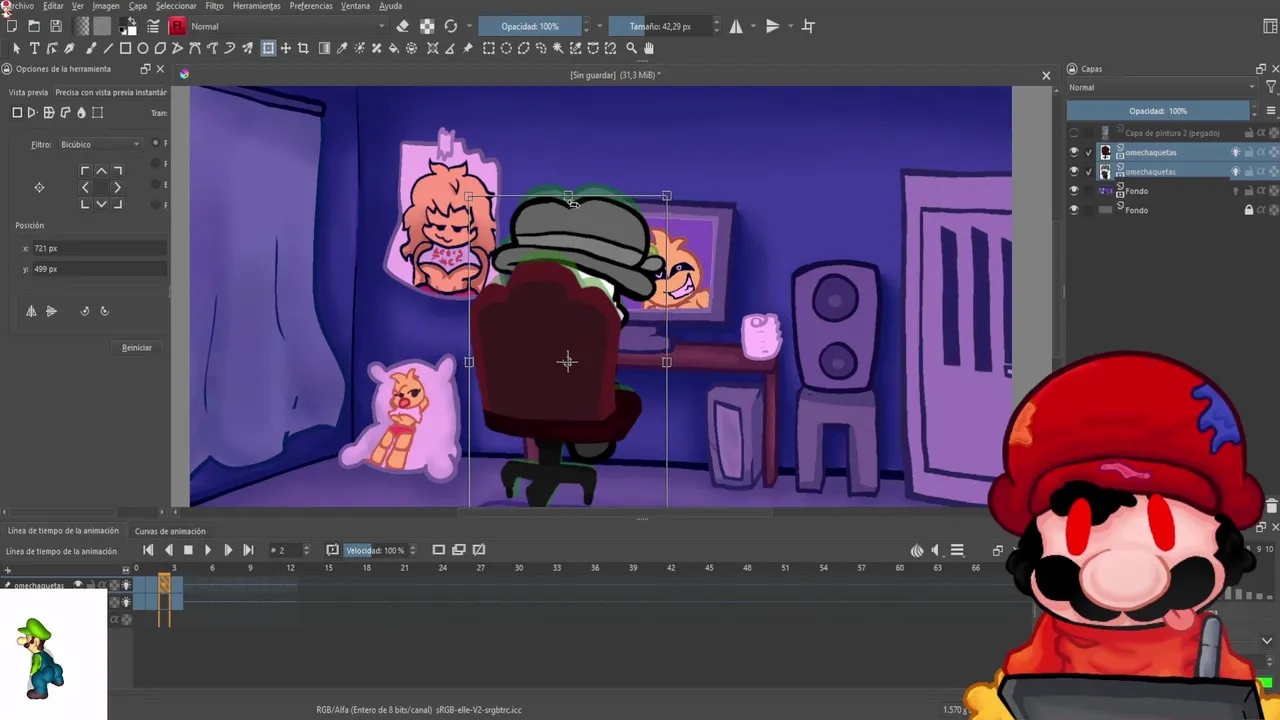Select the Freehand Brush tool

(90, 48)
